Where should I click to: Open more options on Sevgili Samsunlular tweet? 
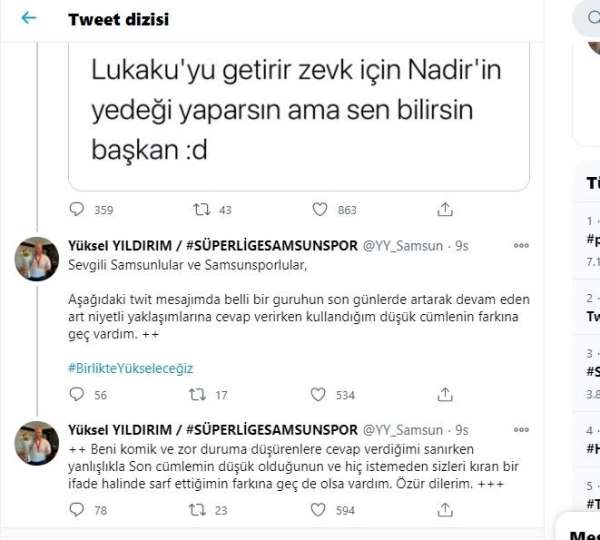coord(521,245)
